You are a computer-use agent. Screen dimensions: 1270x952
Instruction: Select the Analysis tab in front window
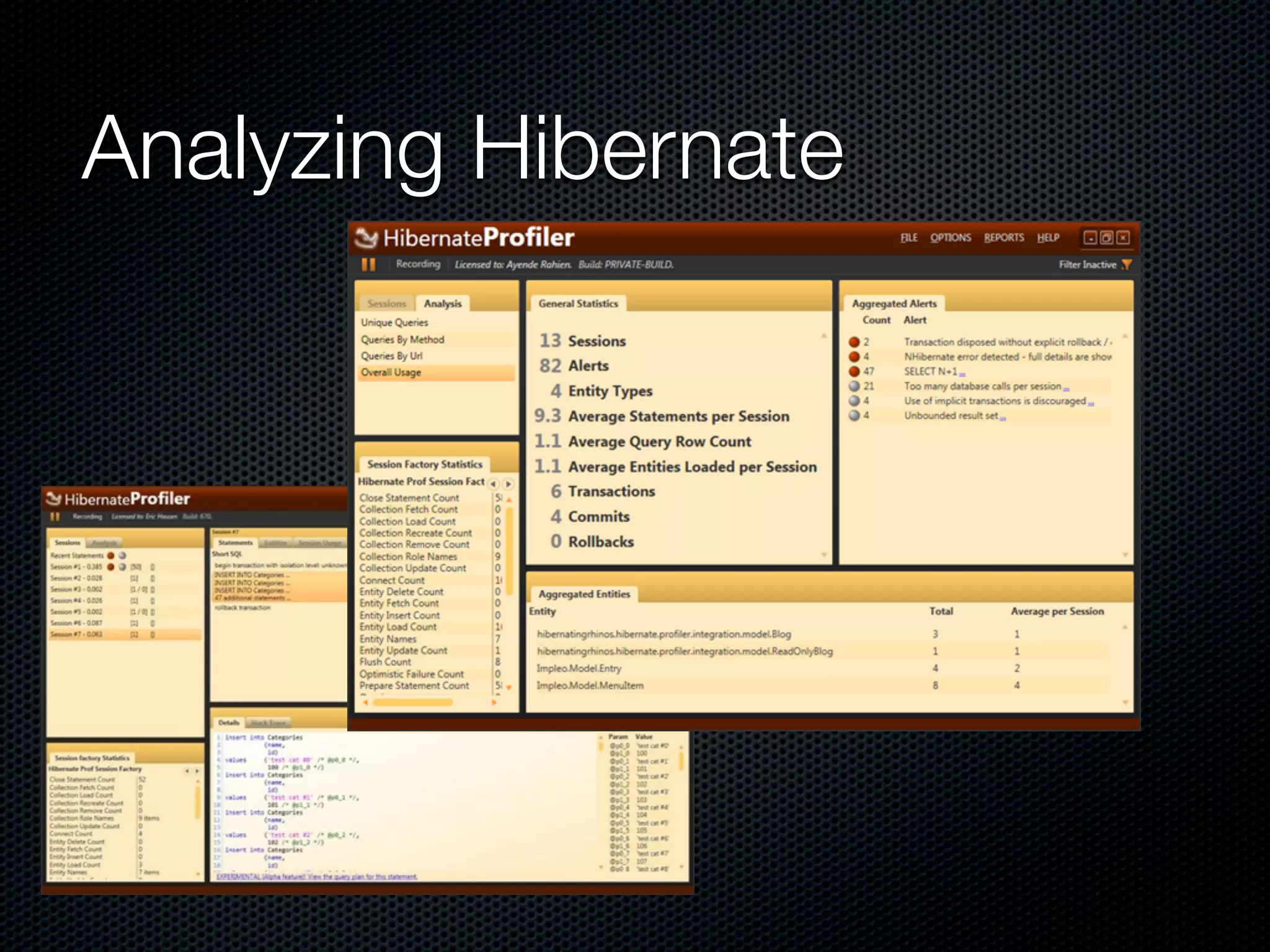tap(443, 304)
